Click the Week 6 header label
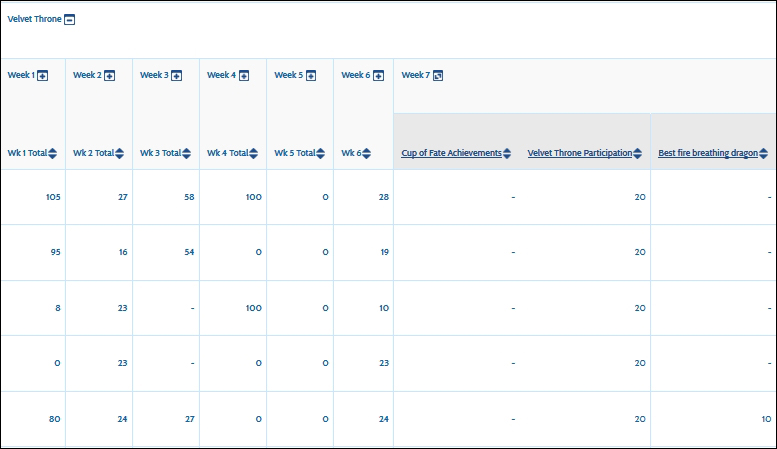The width and height of the screenshot is (777, 449). pos(356,75)
